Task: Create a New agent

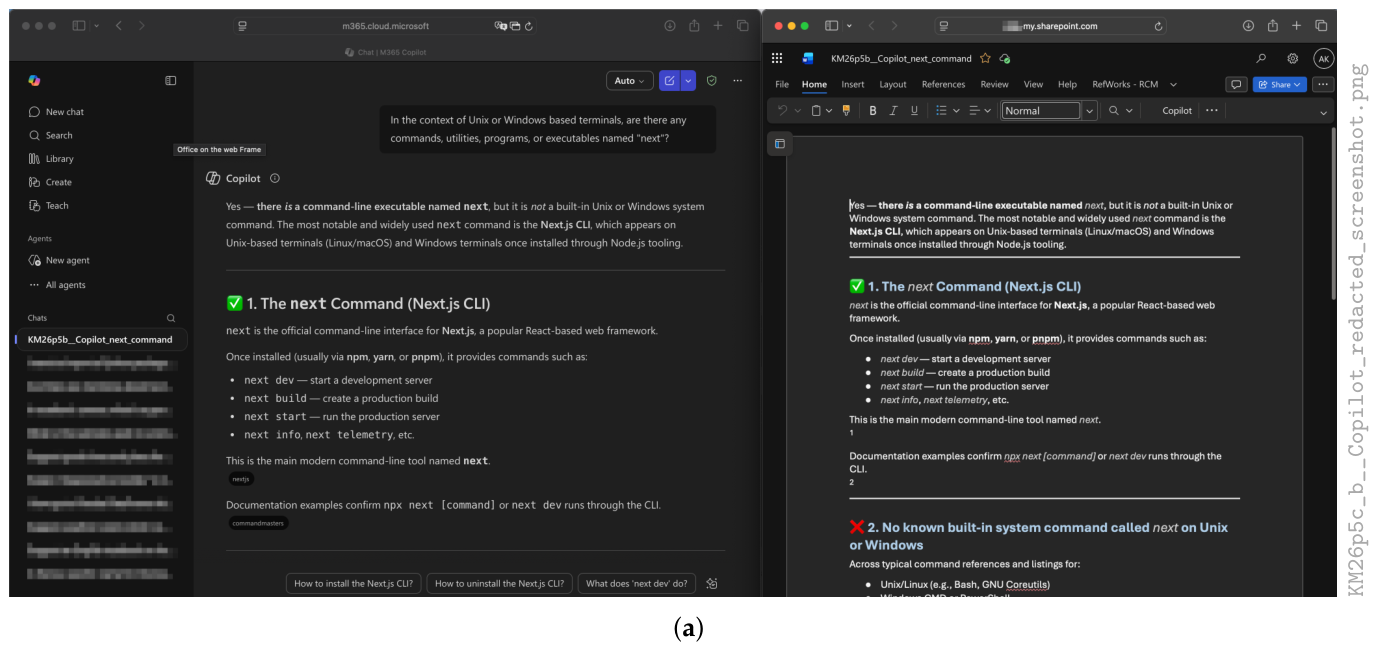Action: [59, 260]
